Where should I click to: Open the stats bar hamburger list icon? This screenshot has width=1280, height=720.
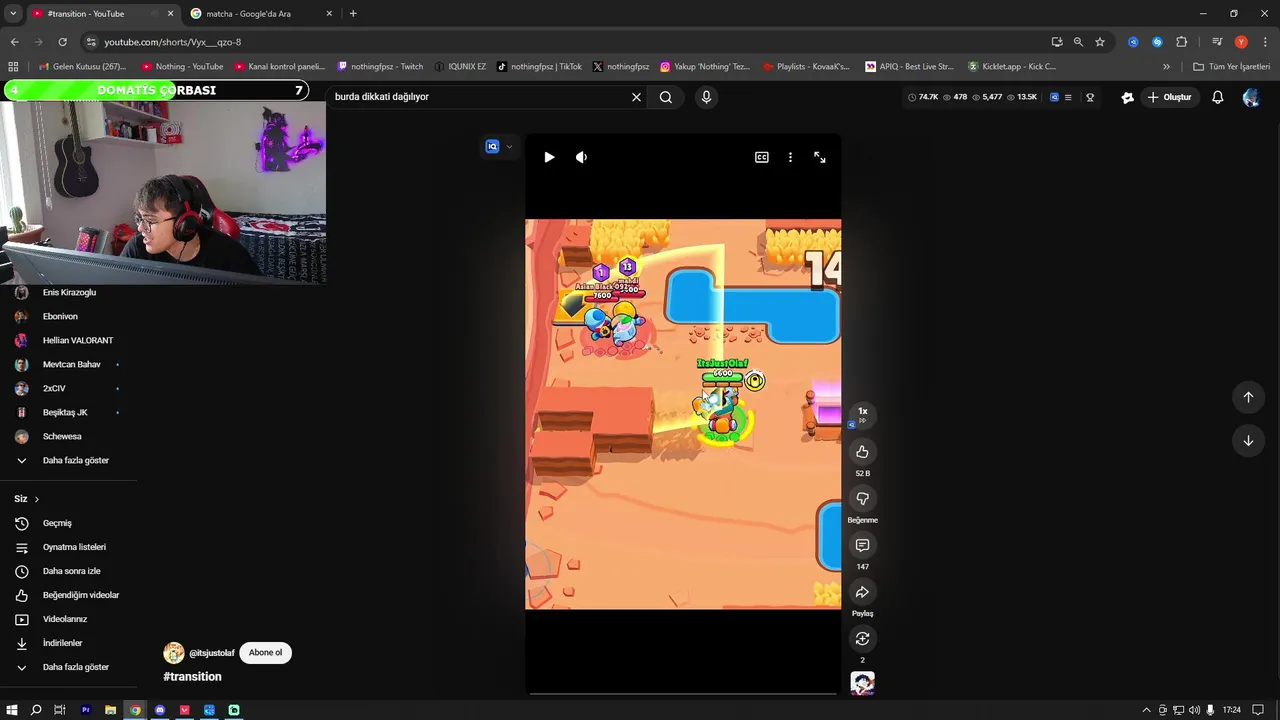(1068, 97)
